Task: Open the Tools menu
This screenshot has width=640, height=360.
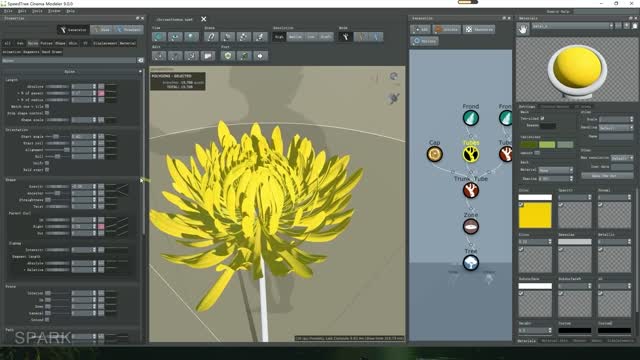Action: pyautogui.click(x=38, y=11)
